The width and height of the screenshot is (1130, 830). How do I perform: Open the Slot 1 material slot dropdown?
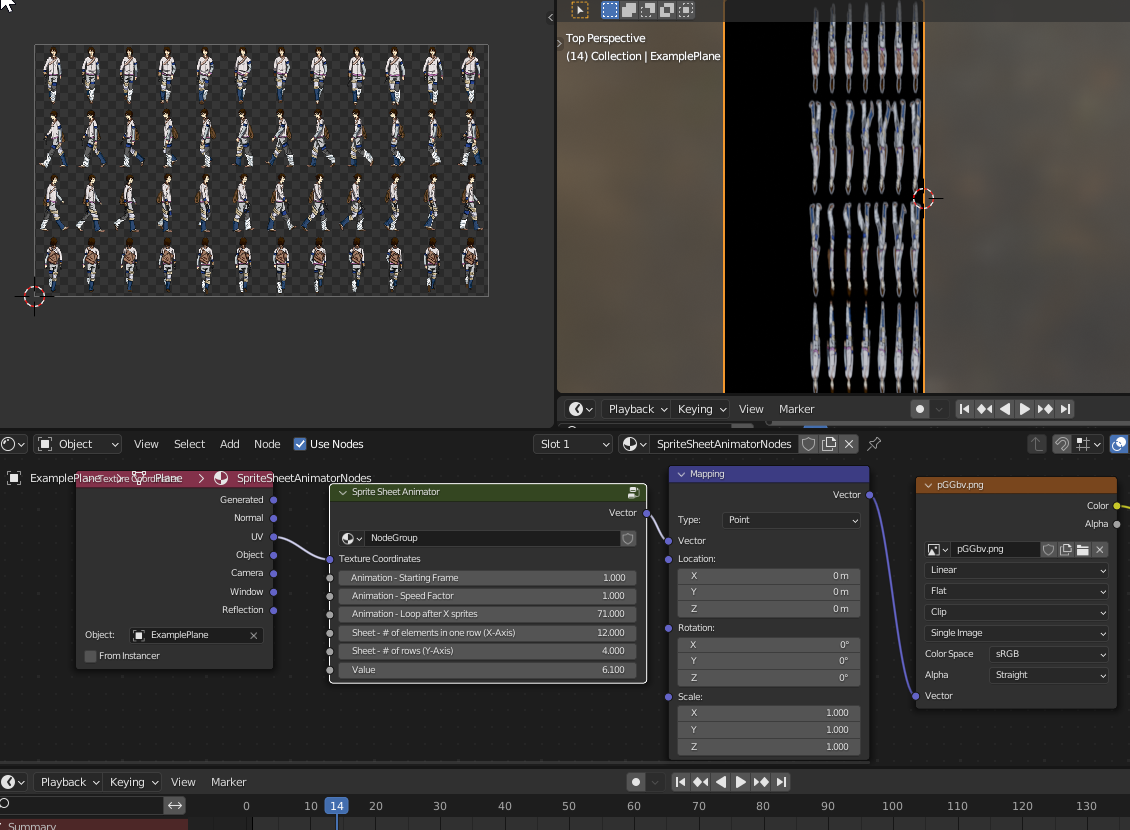click(573, 444)
